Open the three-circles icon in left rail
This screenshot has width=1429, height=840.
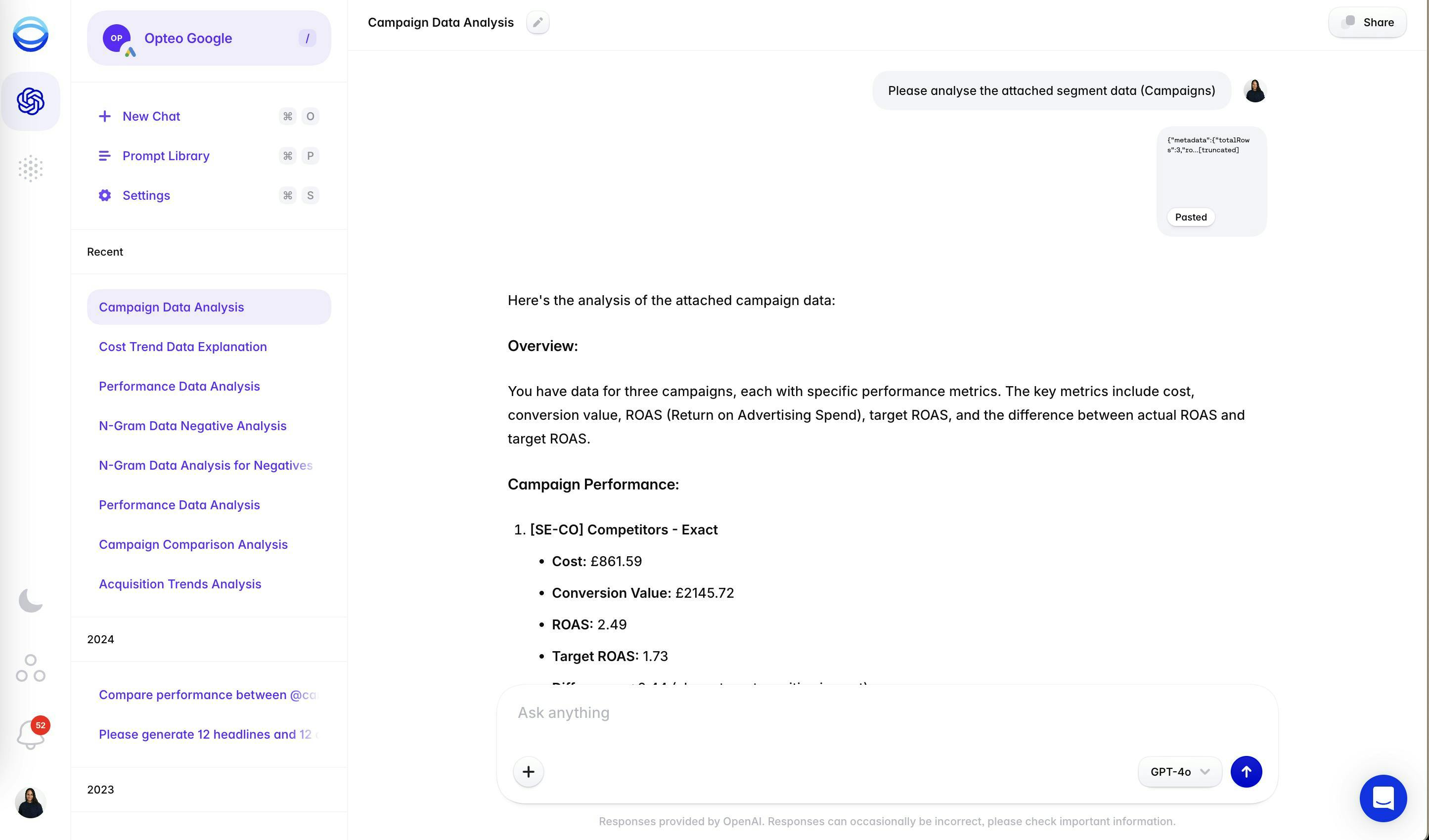click(x=31, y=668)
